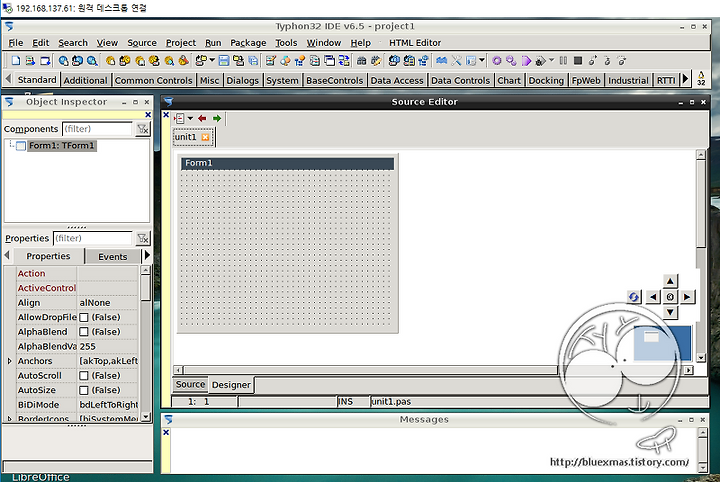The image size is (720, 482).
Task: Click the first blue globe toolbar icon
Action: [x=63, y=61]
